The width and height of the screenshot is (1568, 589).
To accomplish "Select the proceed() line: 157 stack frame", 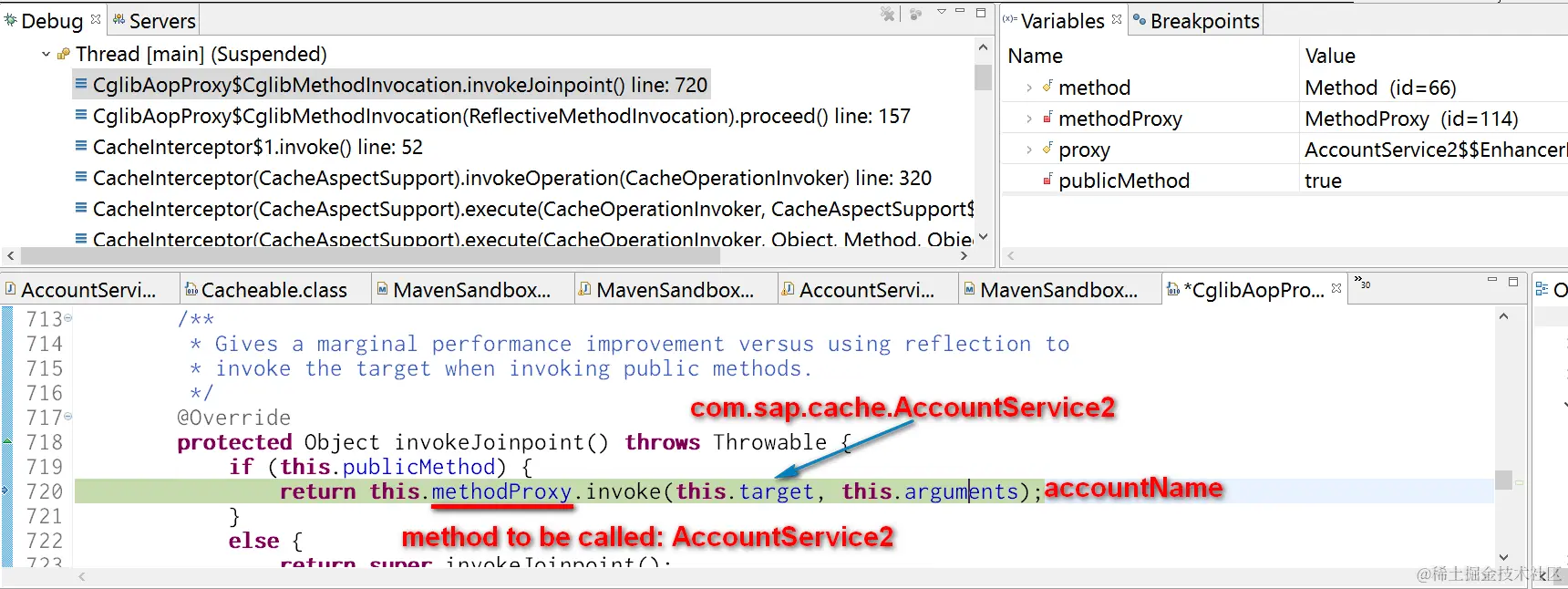I will [501, 117].
